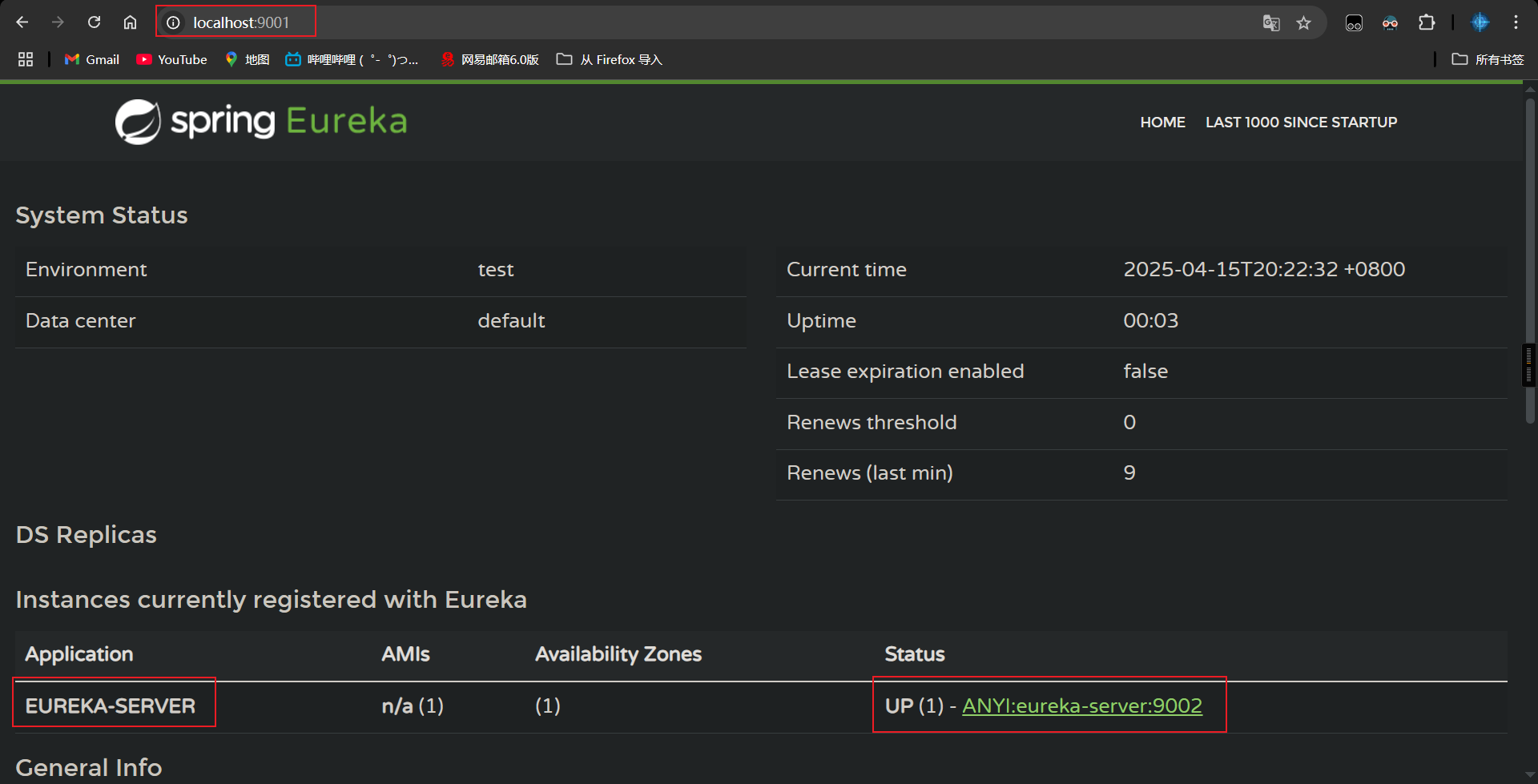The height and width of the screenshot is (784, 1538).
Task: Open the YouTube bookmark
Action: [172, 59]
